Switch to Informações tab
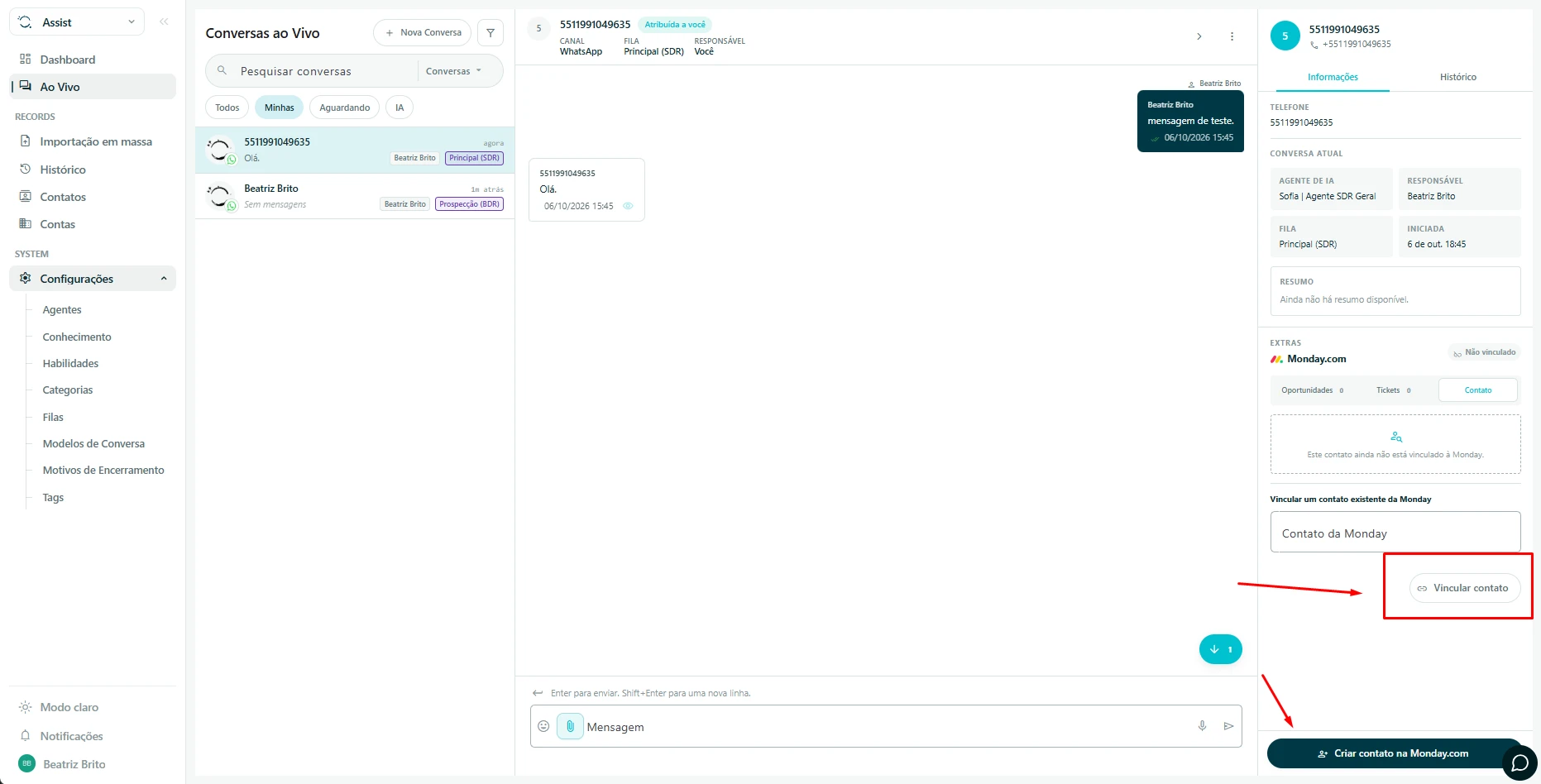 [x=1333, y=77]
